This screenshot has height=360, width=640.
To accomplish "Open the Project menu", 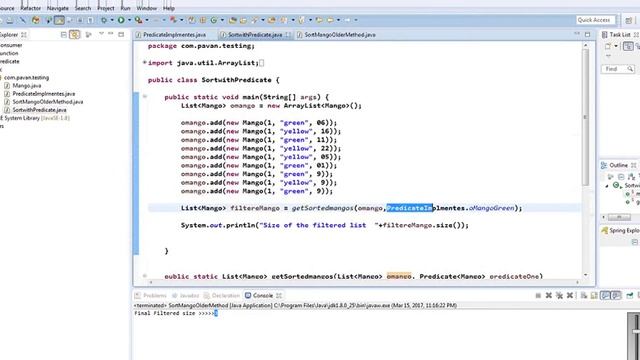I will coord(106,8).
